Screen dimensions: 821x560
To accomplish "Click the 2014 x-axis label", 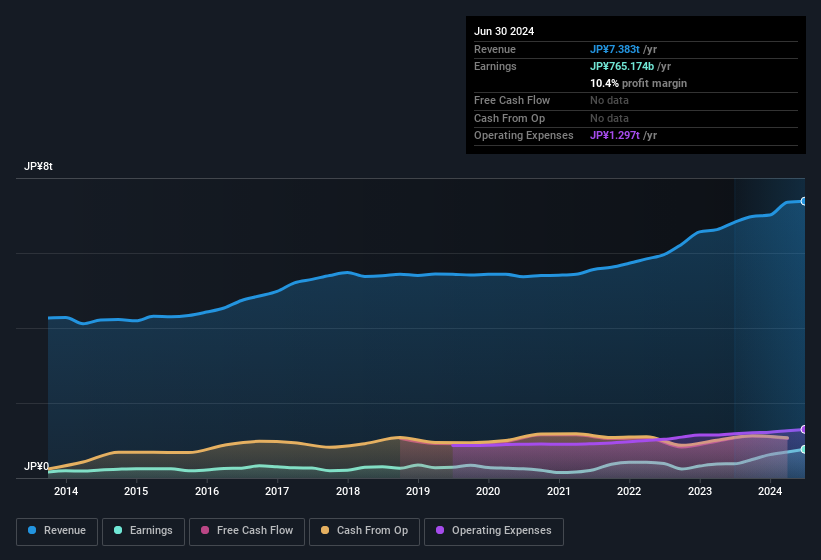I will click(x=66, y=491).
